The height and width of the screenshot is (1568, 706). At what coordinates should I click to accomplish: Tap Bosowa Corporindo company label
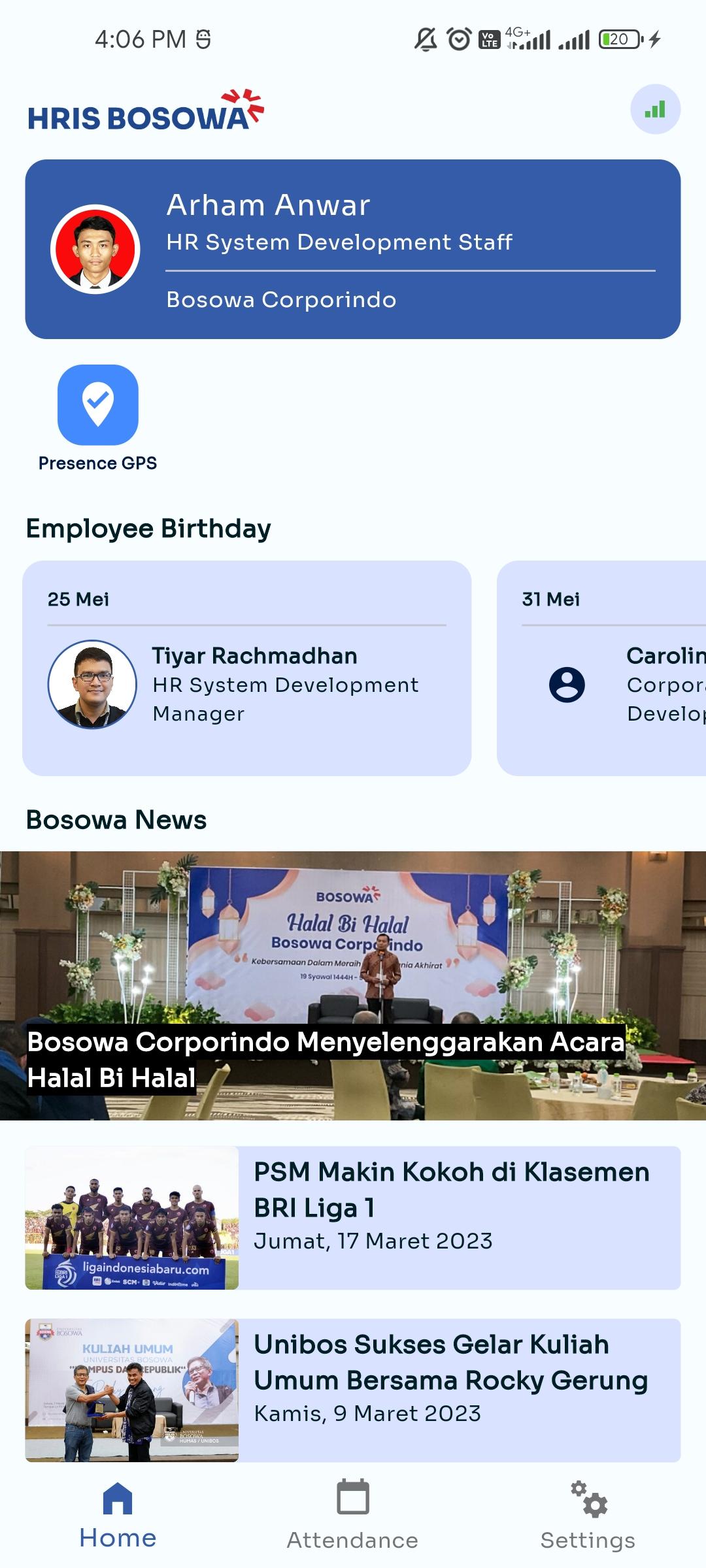[281, 300]
